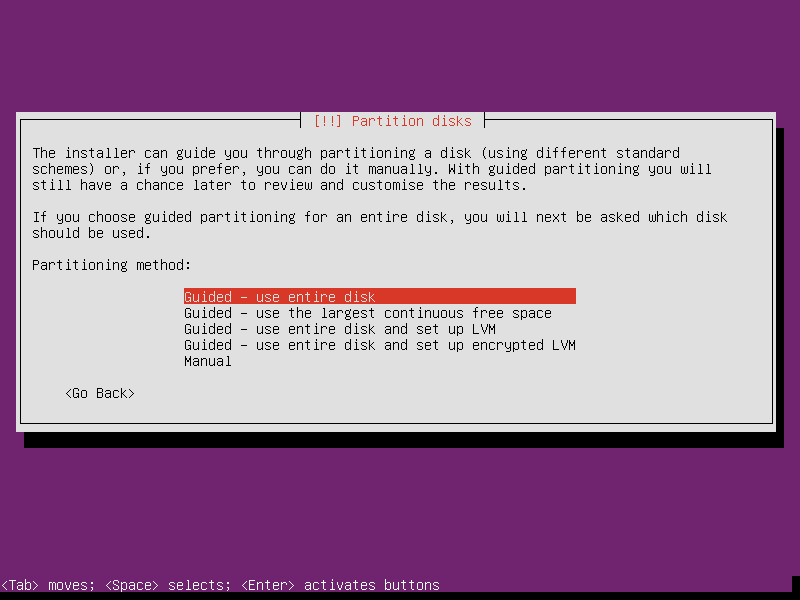Image resolution: width=800 pixels, height=600 pixels.
Task: Click the line "still have a chance later to review"
Action: (x=280, y=185)
